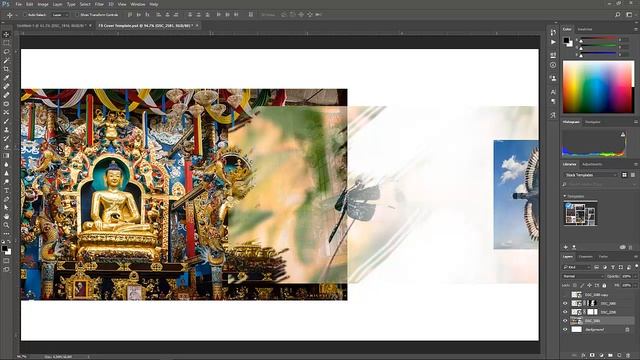Click the color spectrum picker field
640x360 pixels.
coord(598,87)
